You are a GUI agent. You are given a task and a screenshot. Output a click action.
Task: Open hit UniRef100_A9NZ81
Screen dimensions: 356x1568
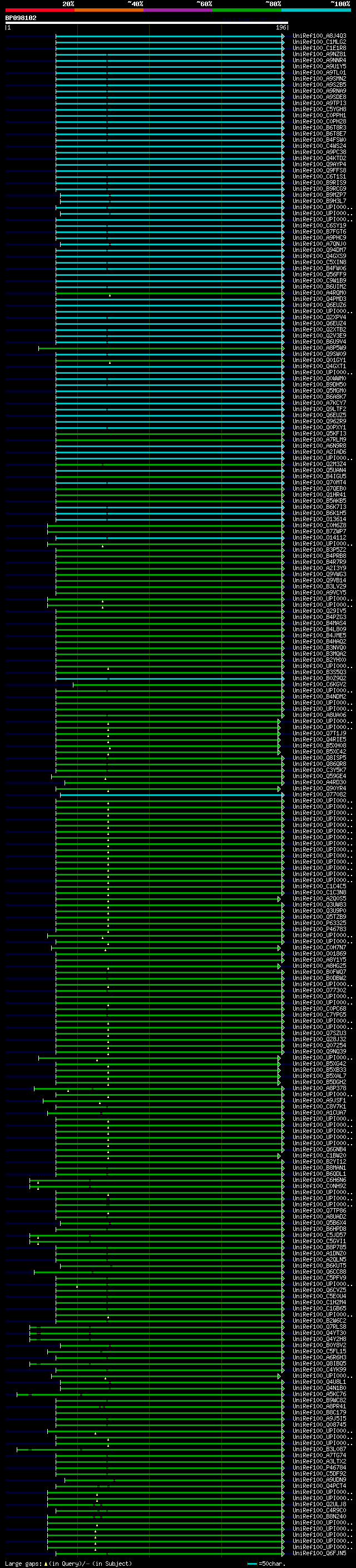pyautogui.click(x=319, y=54)
